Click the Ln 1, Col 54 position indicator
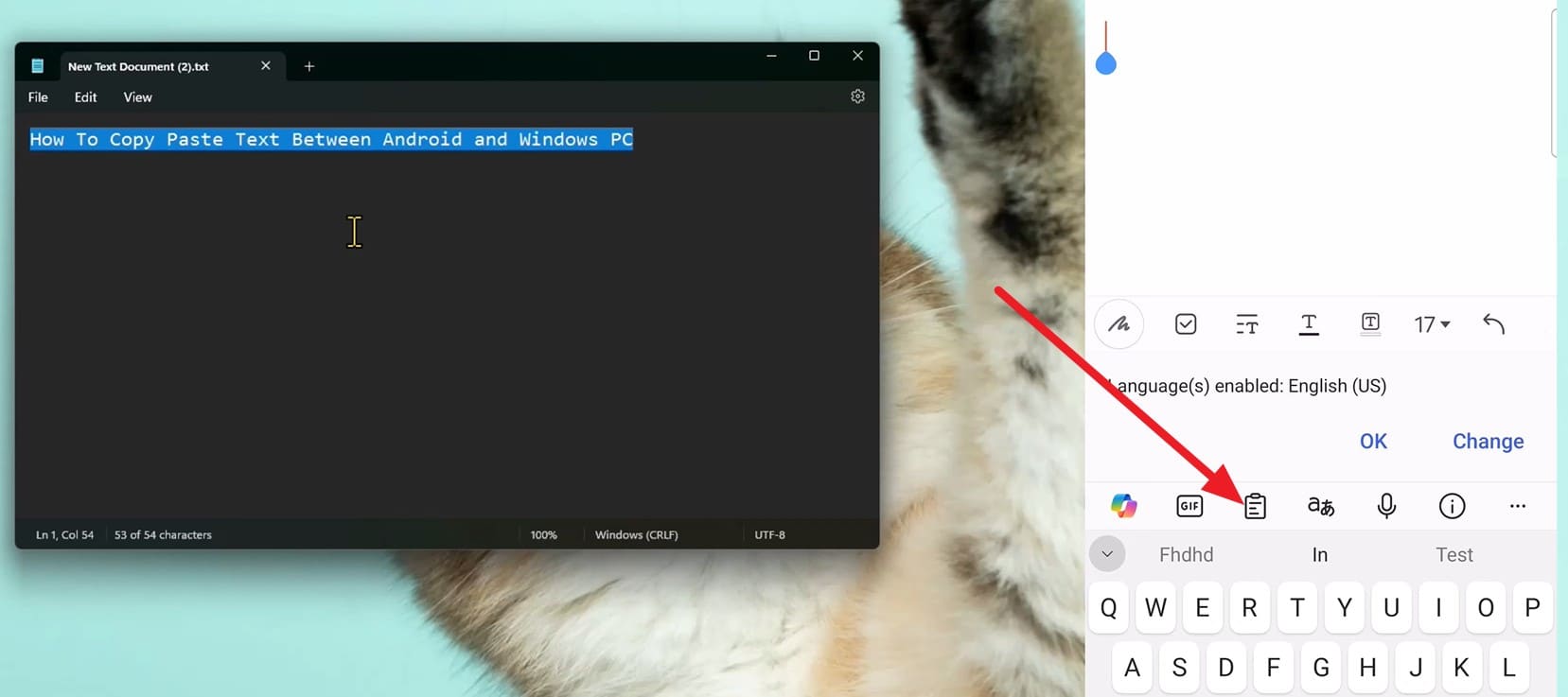The image size is (1568, 697). coord(64,535)
